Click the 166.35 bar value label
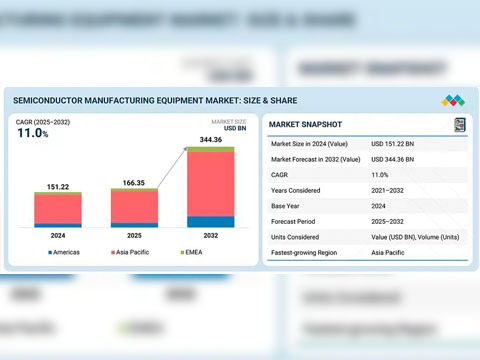Viewport: 480px width, 360px height. click(134, 183)
